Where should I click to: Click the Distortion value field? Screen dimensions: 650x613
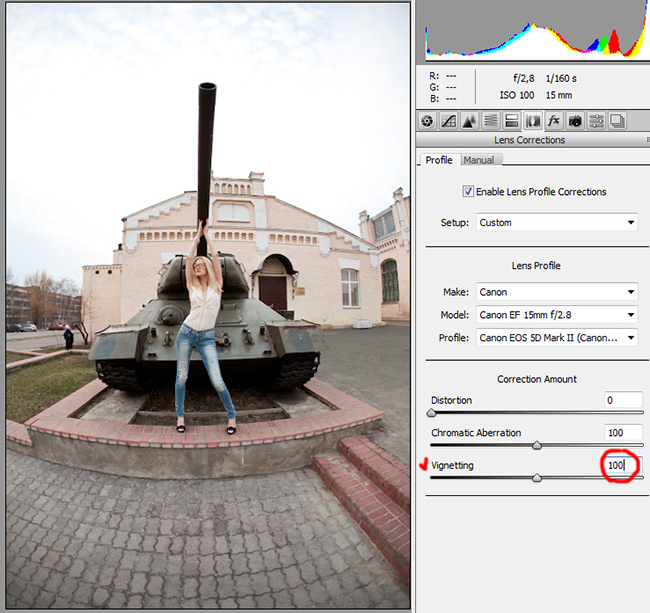click(623, 400)
